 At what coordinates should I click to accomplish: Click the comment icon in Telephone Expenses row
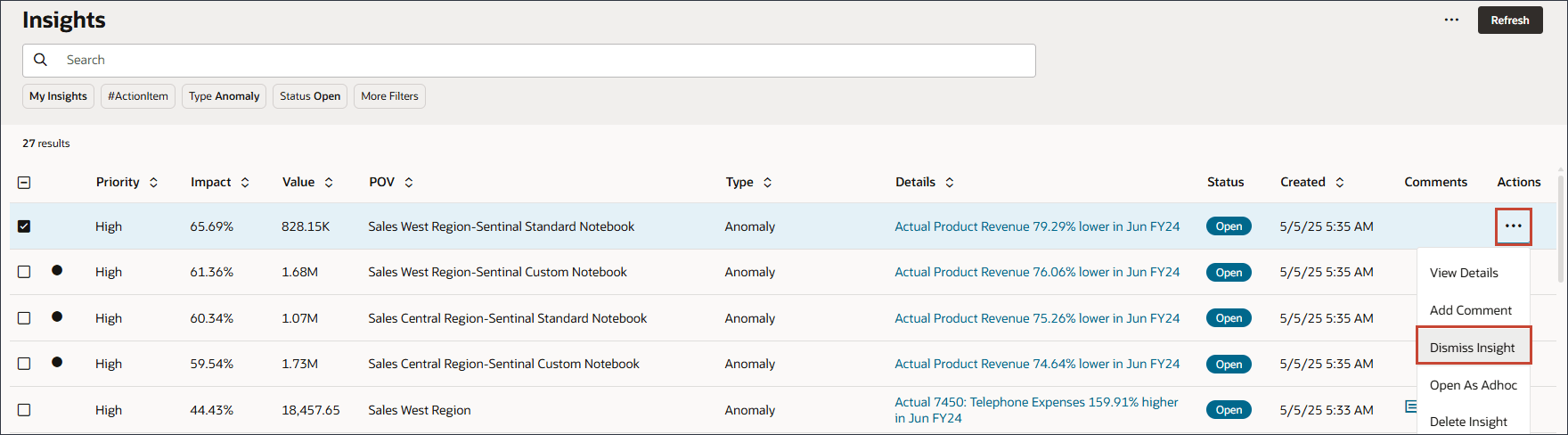[1410, 406]
